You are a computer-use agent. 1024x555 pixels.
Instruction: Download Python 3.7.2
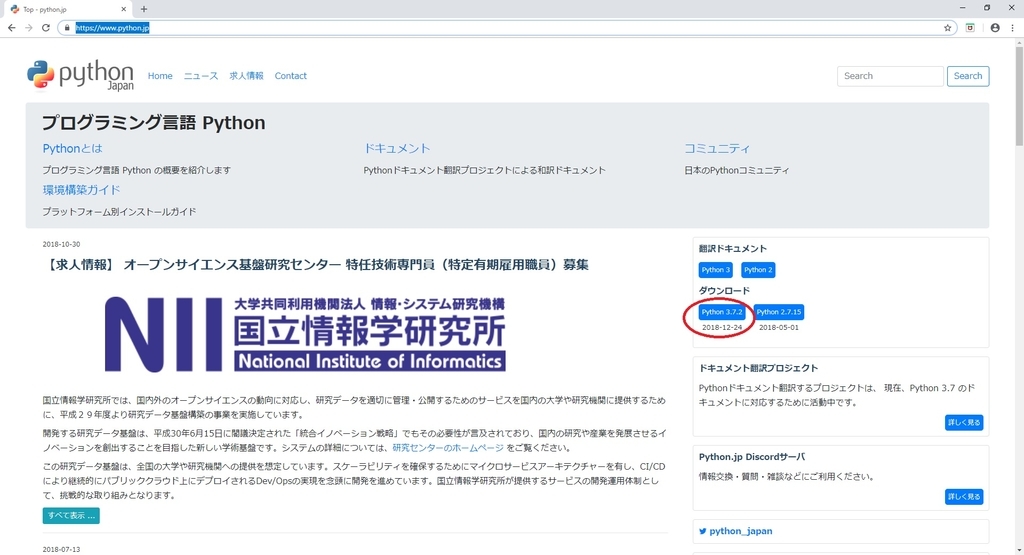(x=722, y=312)
